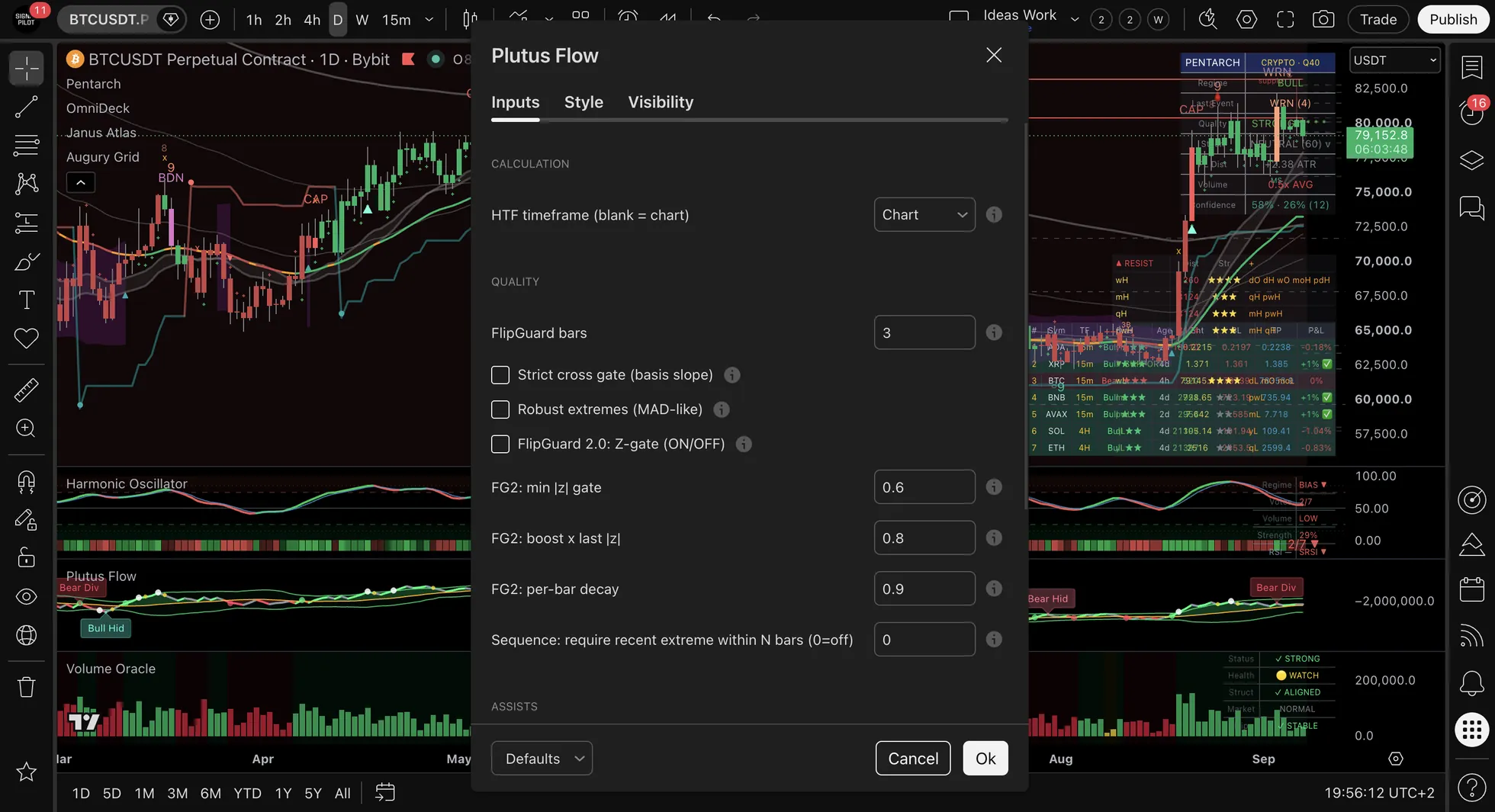
Task: Enable Strict cross gate checkbox
Action: [x=500, y=375]
